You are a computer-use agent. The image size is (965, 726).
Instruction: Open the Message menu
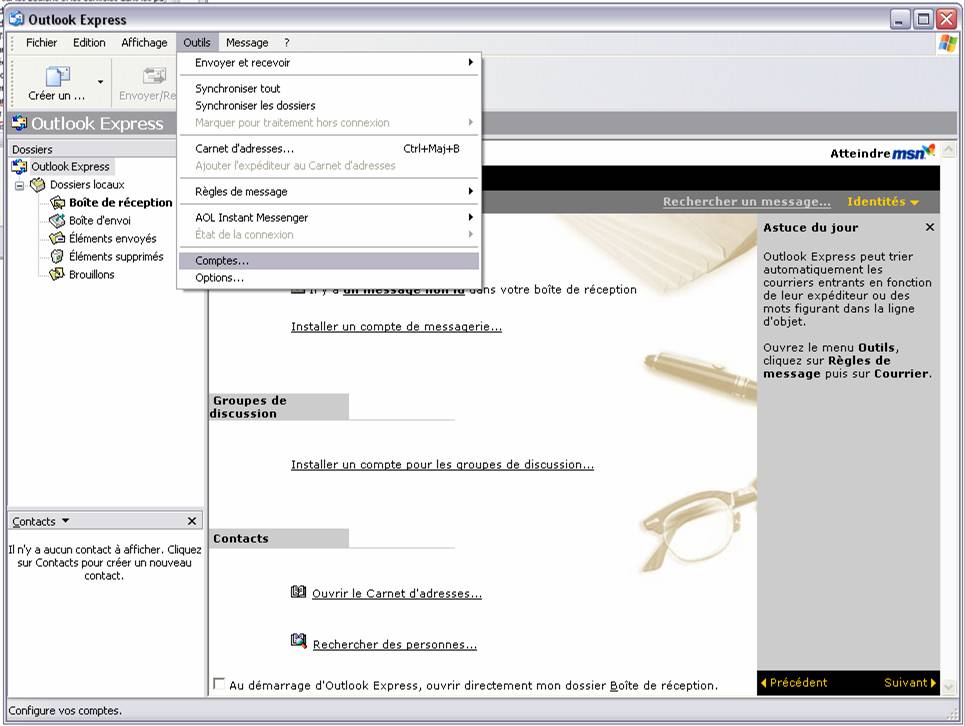pyautogui.click(x=247, y=42)
